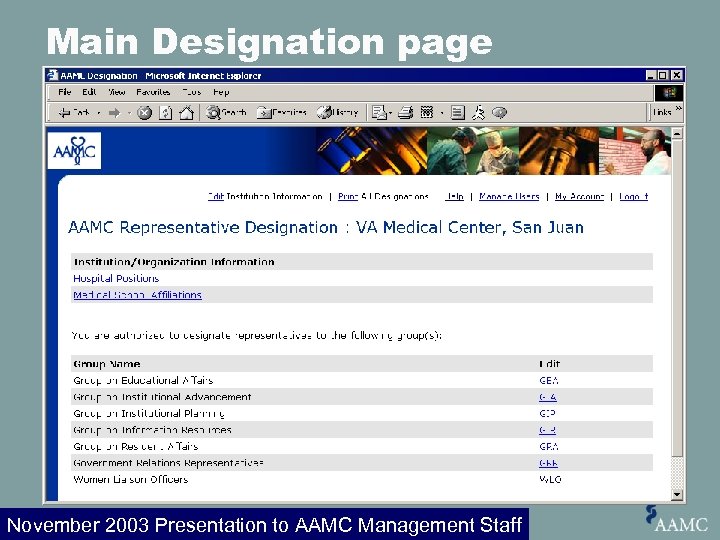The image size is (720, 540).
Task: Click the Windows flag throbber icon
Action: [669, 93]
